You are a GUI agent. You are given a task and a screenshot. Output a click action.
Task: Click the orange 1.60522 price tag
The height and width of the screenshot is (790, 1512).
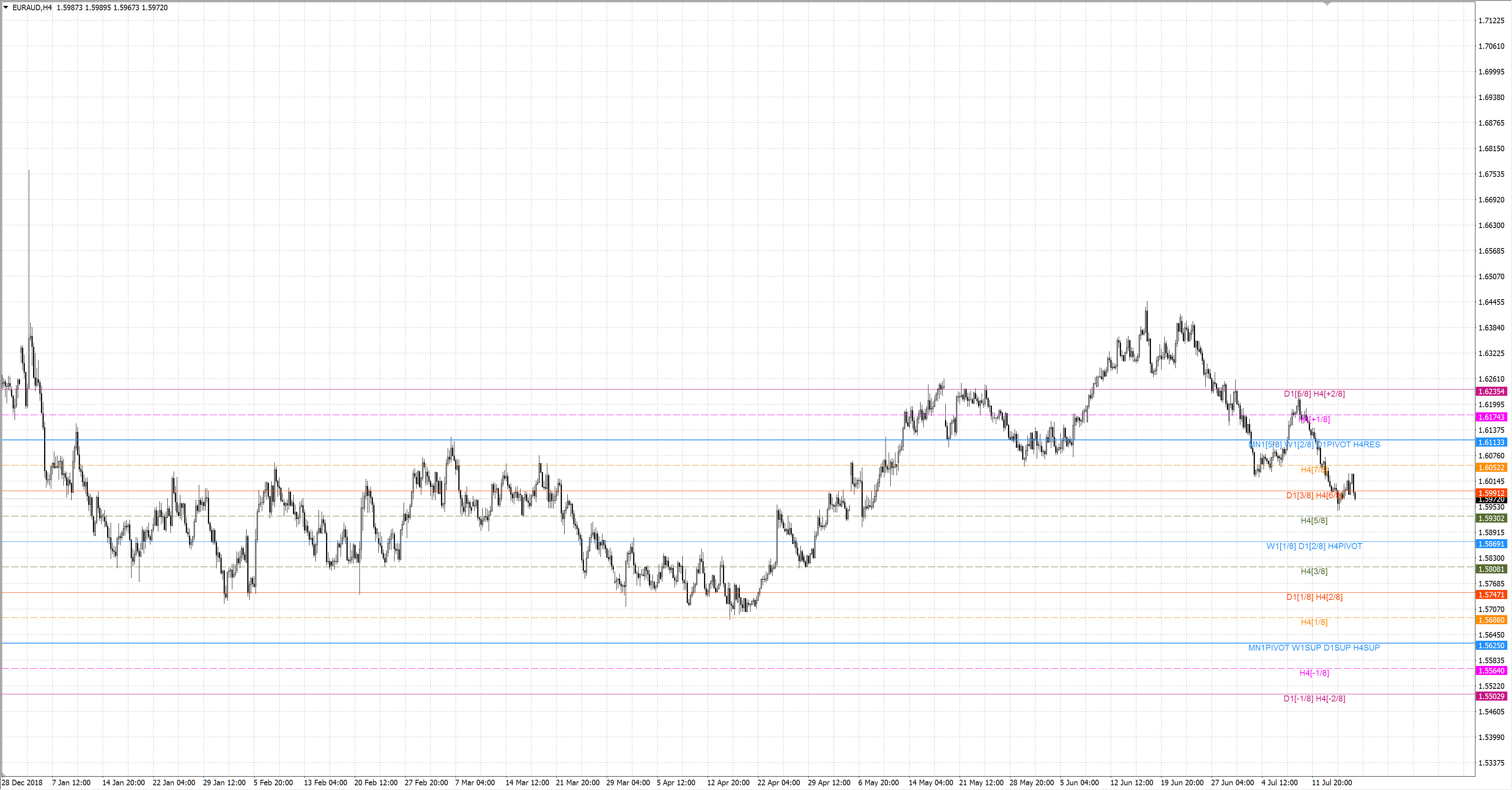(x=1491, y=468)
